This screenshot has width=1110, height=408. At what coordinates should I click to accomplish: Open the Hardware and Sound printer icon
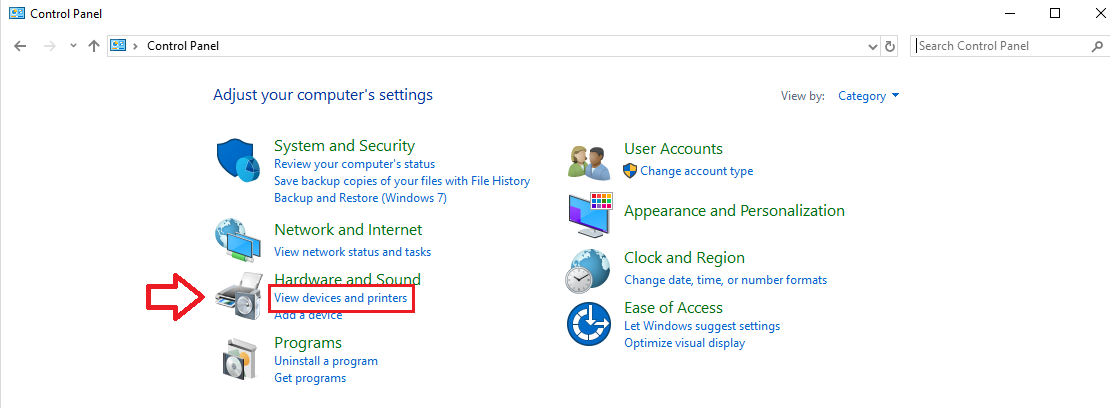click(238, 297)
